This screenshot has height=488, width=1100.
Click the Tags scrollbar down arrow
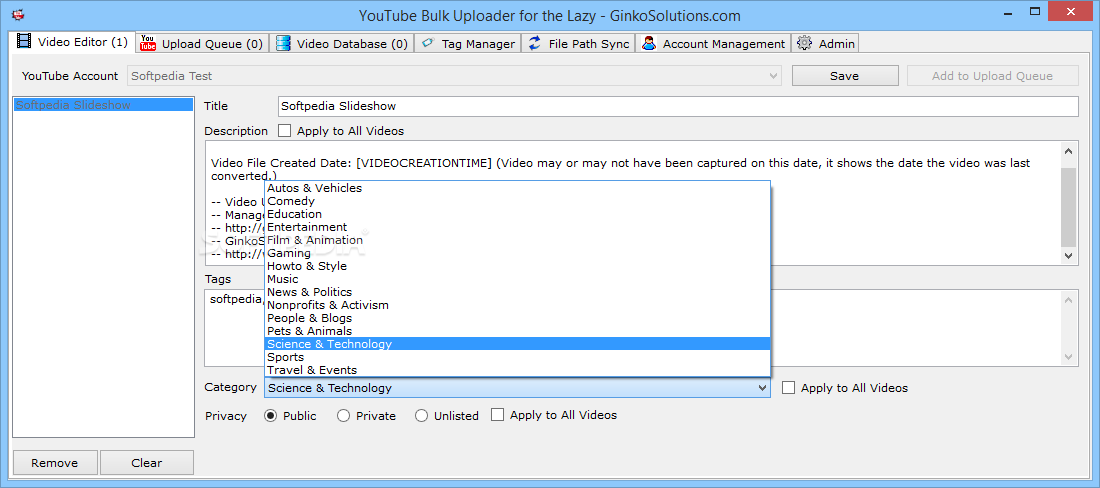(x=1068, y=356)
